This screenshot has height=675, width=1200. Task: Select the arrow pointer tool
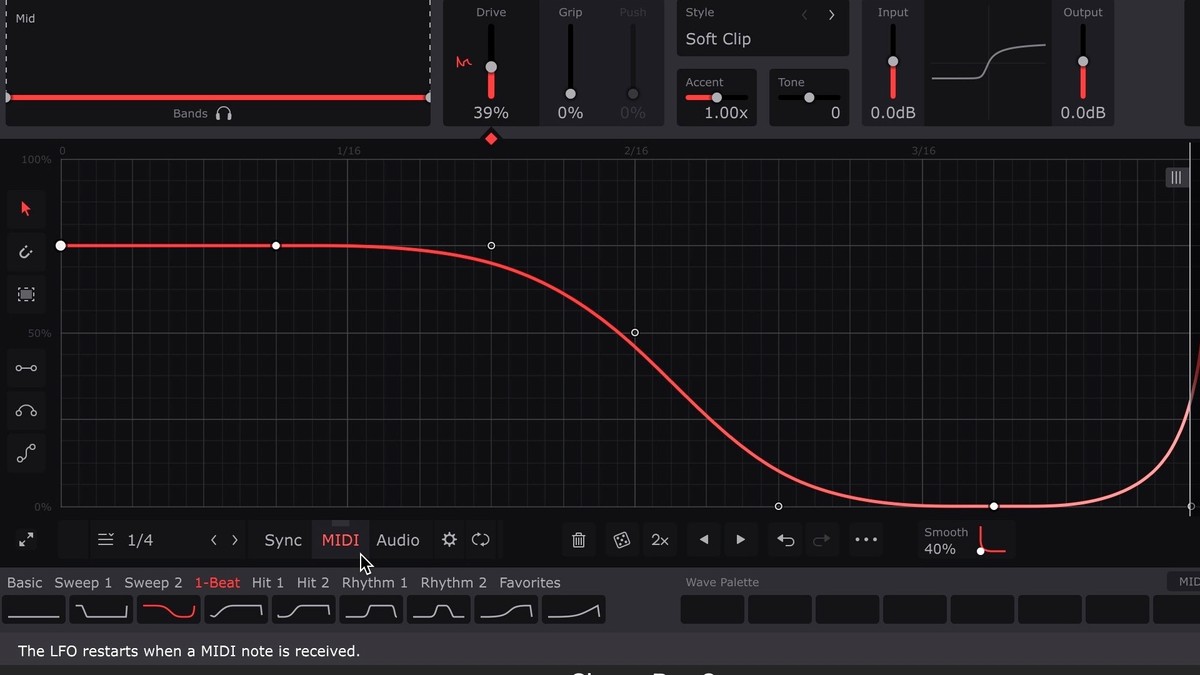click(26, 209)
